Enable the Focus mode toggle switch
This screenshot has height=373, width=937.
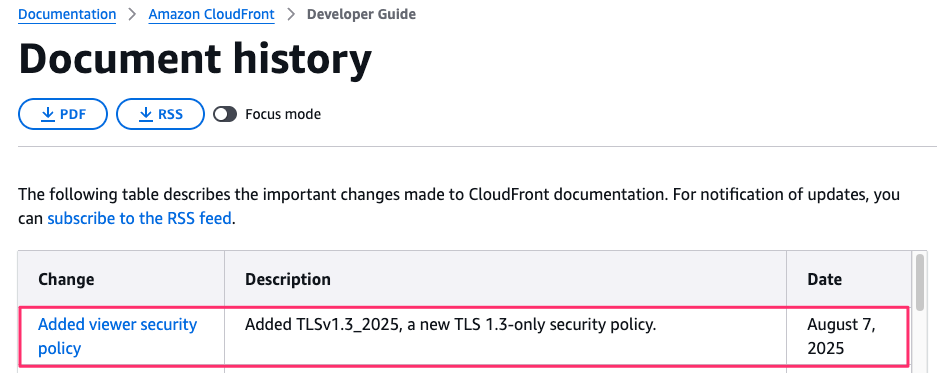pos(225,114)
